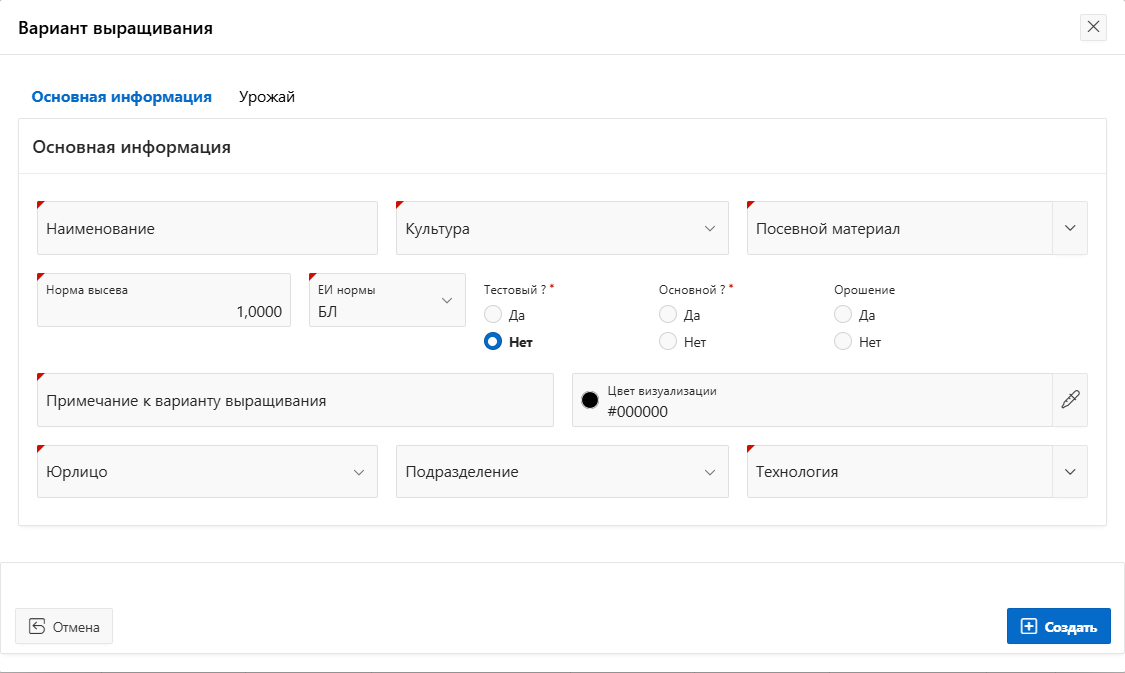Close the Вариант выращивания dialog

click(x=1093, y=27)
